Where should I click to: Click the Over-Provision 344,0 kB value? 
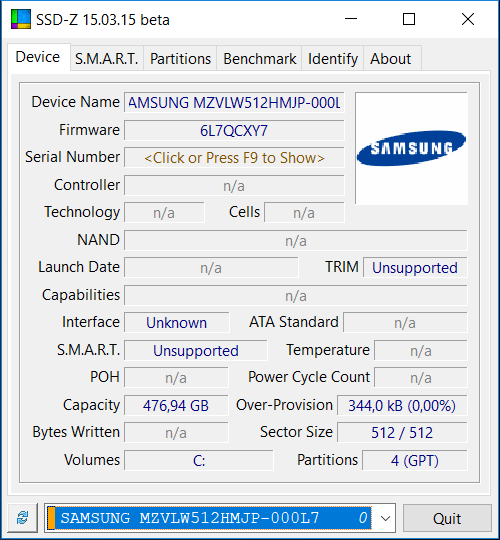click(x=402, y=405)
